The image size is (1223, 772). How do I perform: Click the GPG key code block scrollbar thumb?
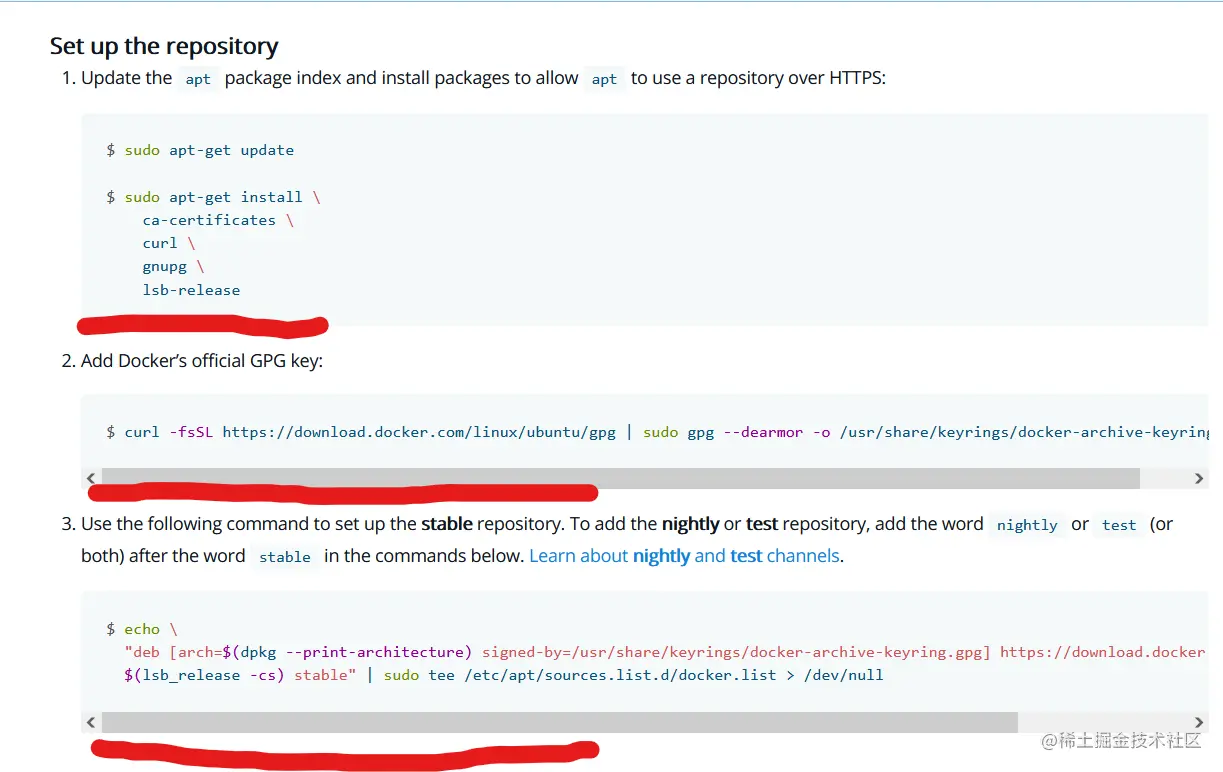click(x=620, y=478)
